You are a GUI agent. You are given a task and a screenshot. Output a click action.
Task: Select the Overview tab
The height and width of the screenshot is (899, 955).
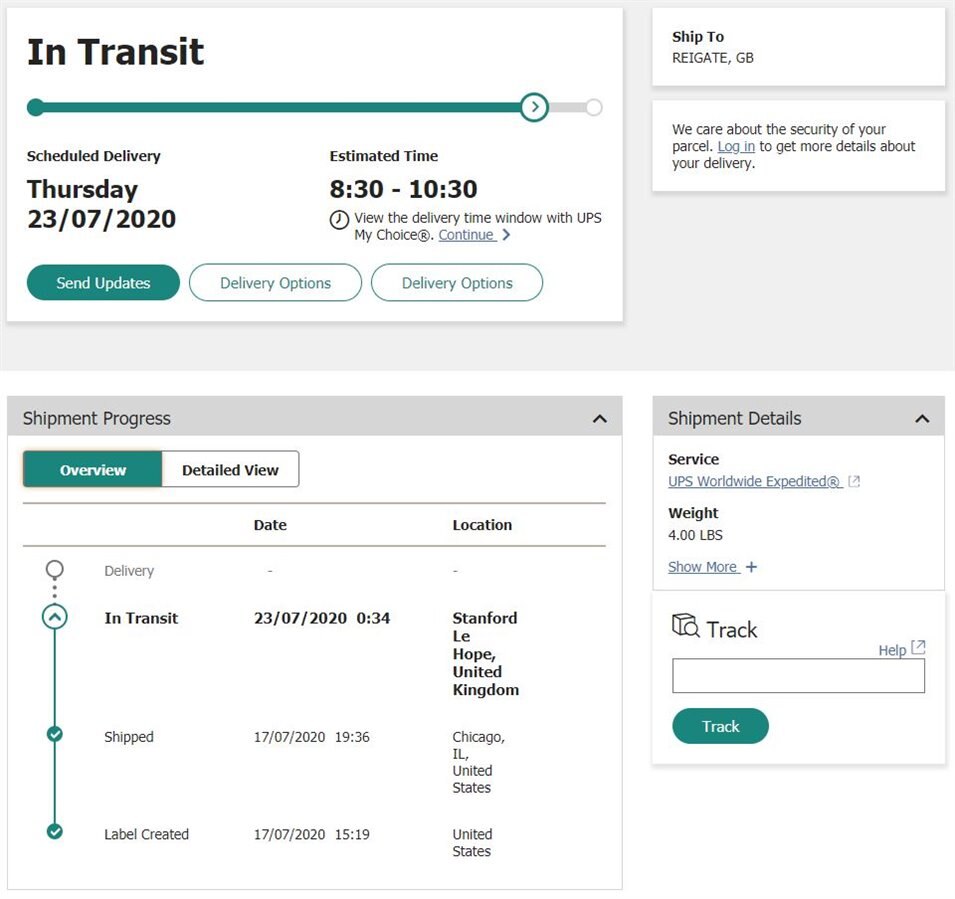(93, 470)
